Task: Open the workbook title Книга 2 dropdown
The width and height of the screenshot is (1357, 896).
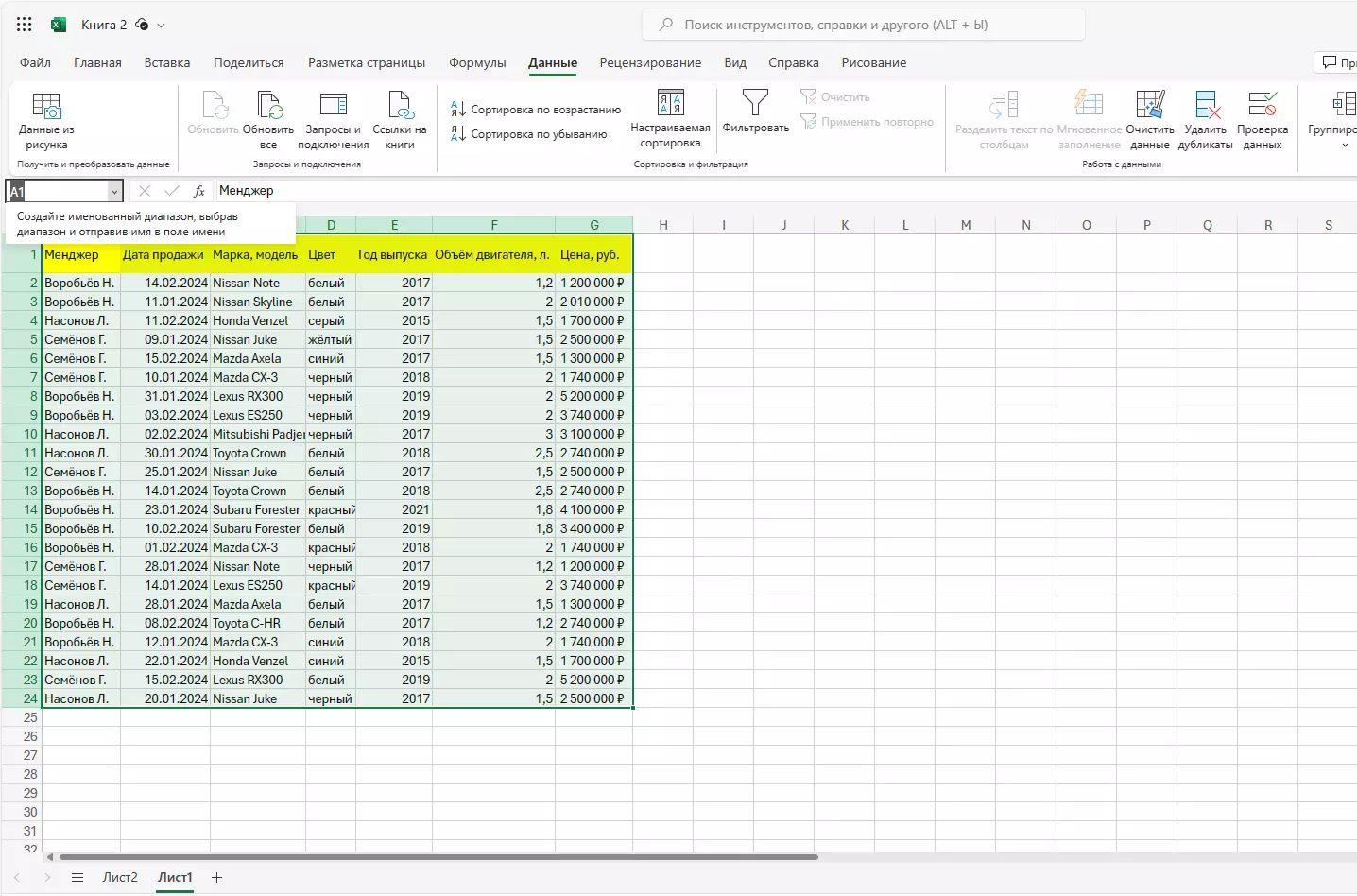Action: (x=161, y=26)
